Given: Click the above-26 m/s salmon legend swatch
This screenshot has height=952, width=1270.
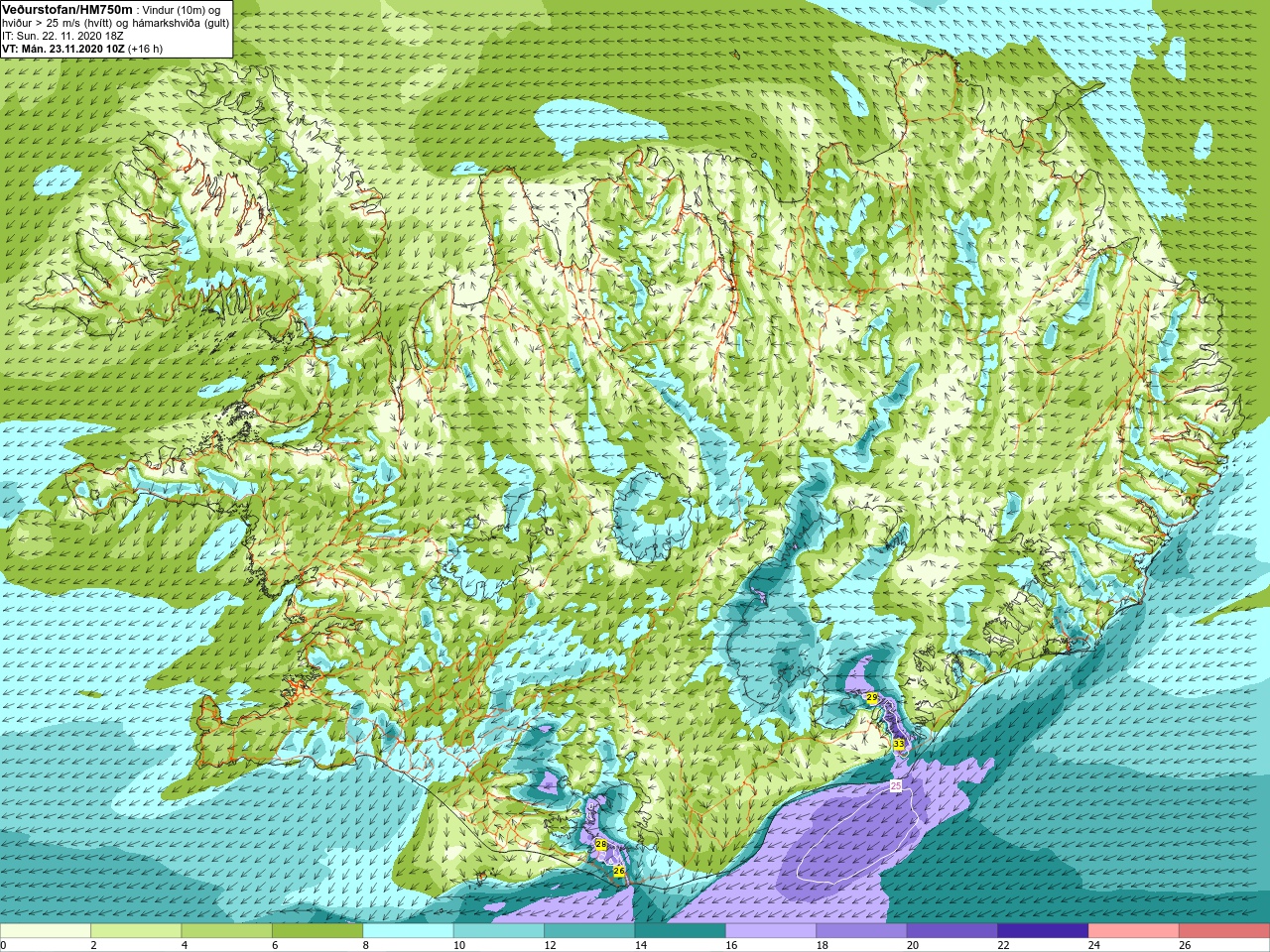Looking at the screenshot, I should 1224,931.
